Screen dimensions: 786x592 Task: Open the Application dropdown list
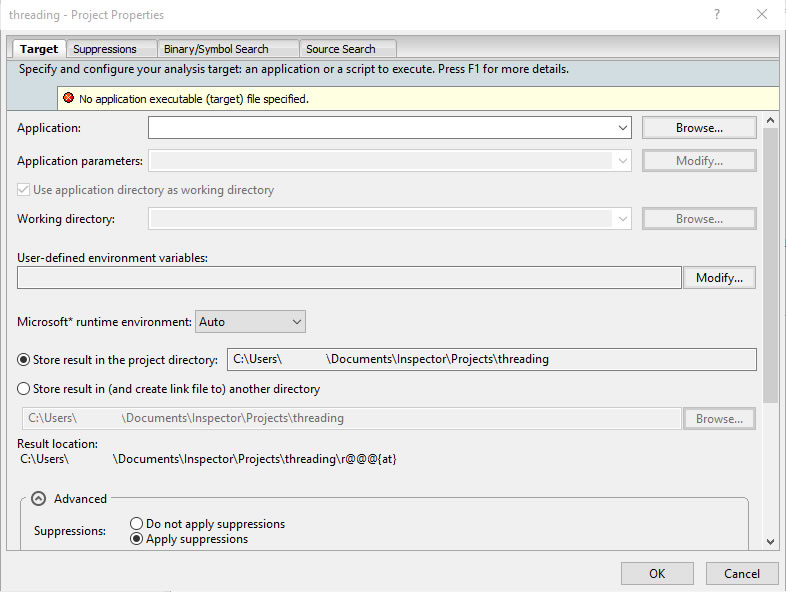[623, 128]
